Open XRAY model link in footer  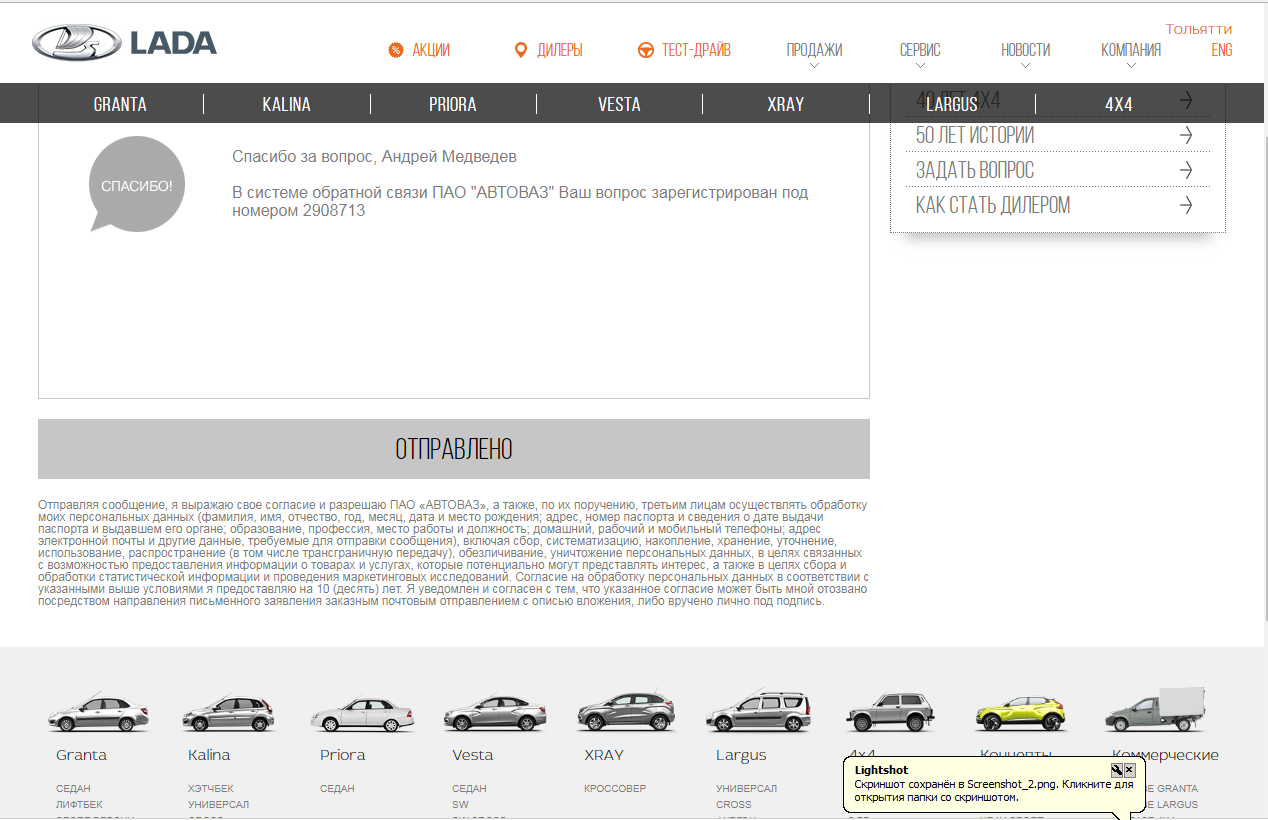pos(604,755)
